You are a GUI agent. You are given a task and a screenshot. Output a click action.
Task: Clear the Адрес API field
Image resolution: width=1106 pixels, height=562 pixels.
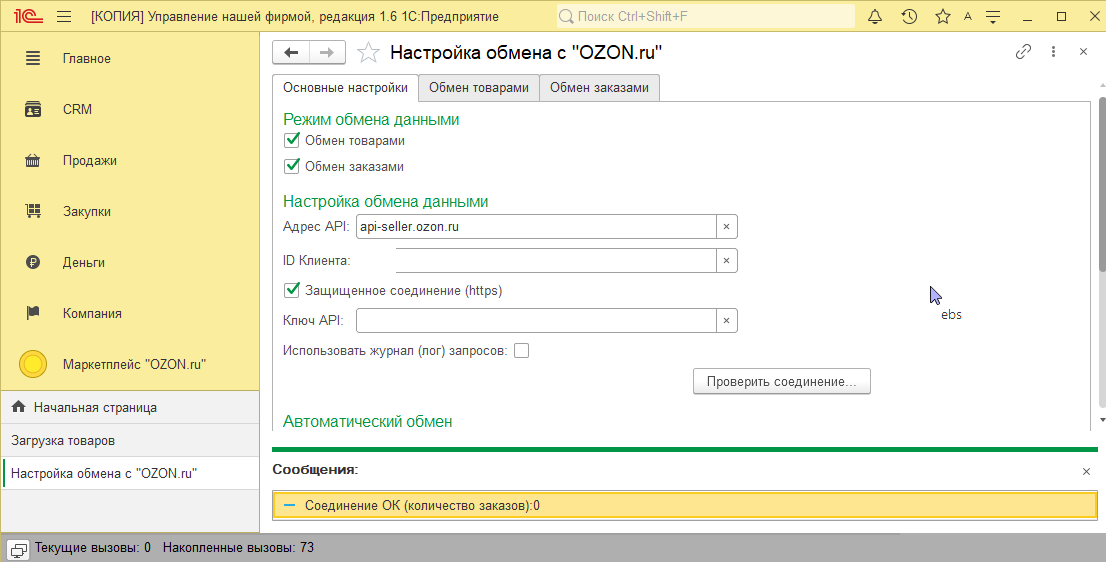(727, 227)
